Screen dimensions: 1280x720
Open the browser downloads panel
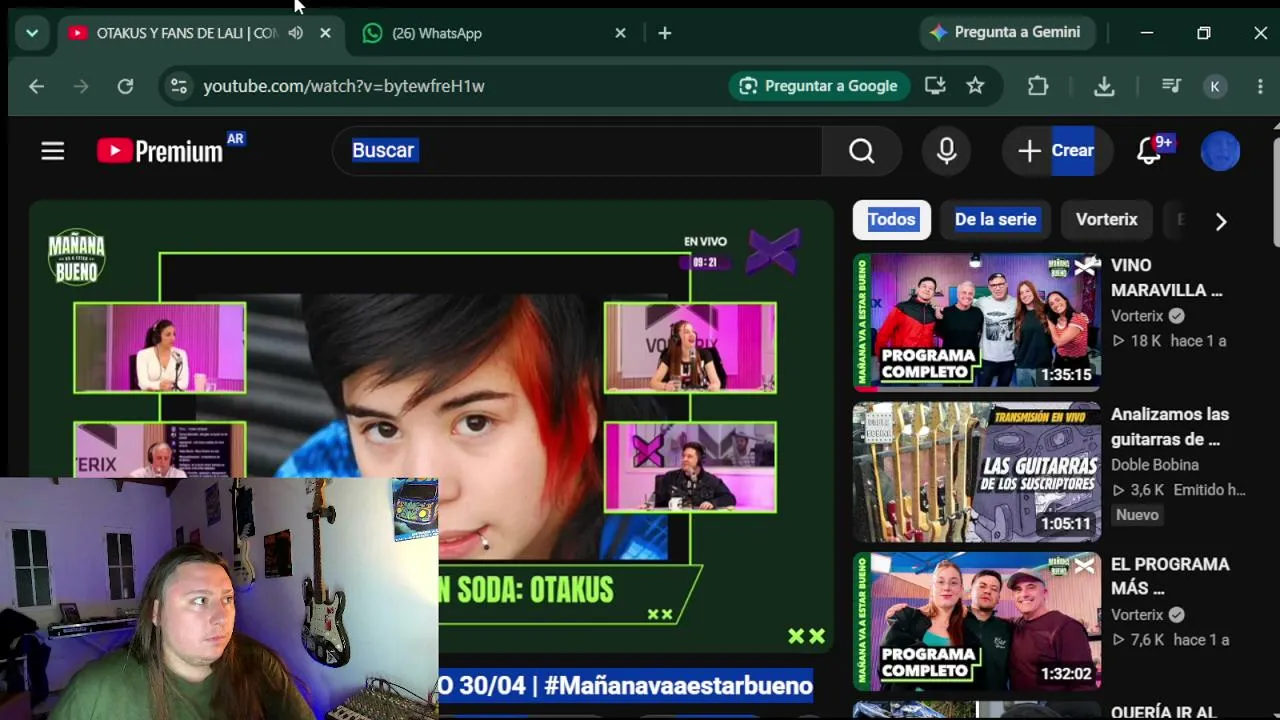point(1104,86)
